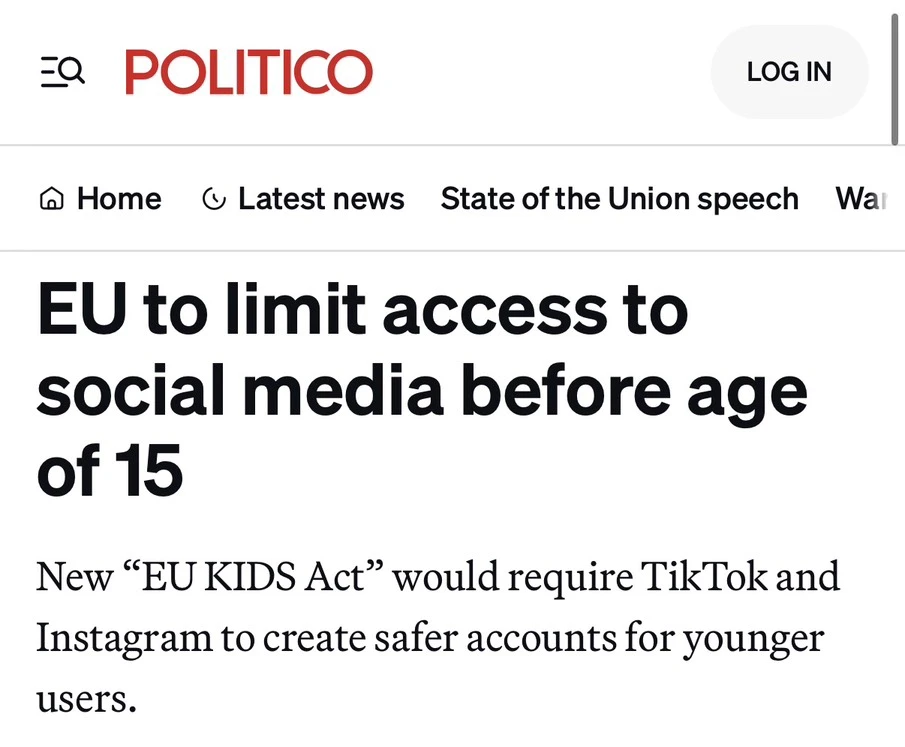Viewport: 905px width, 747px height.
Task: Click the "EU KIDS Act" phrase in summary
Action: pyautogui.click(x=254, y=576)
